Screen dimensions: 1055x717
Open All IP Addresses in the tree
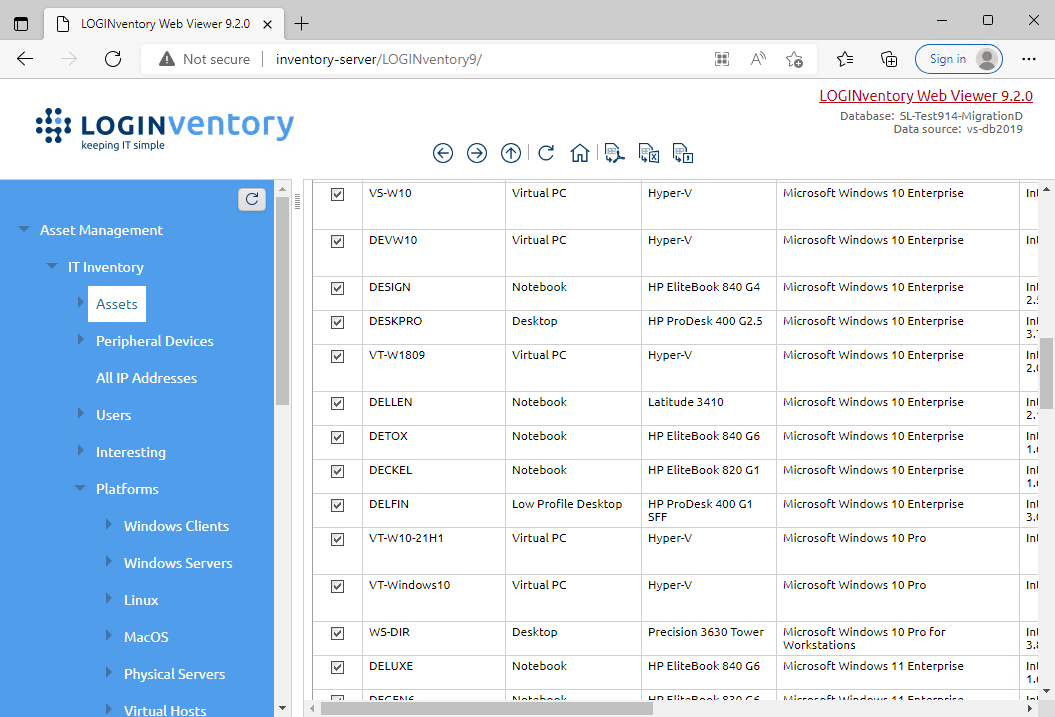click(x=147, y=378)
